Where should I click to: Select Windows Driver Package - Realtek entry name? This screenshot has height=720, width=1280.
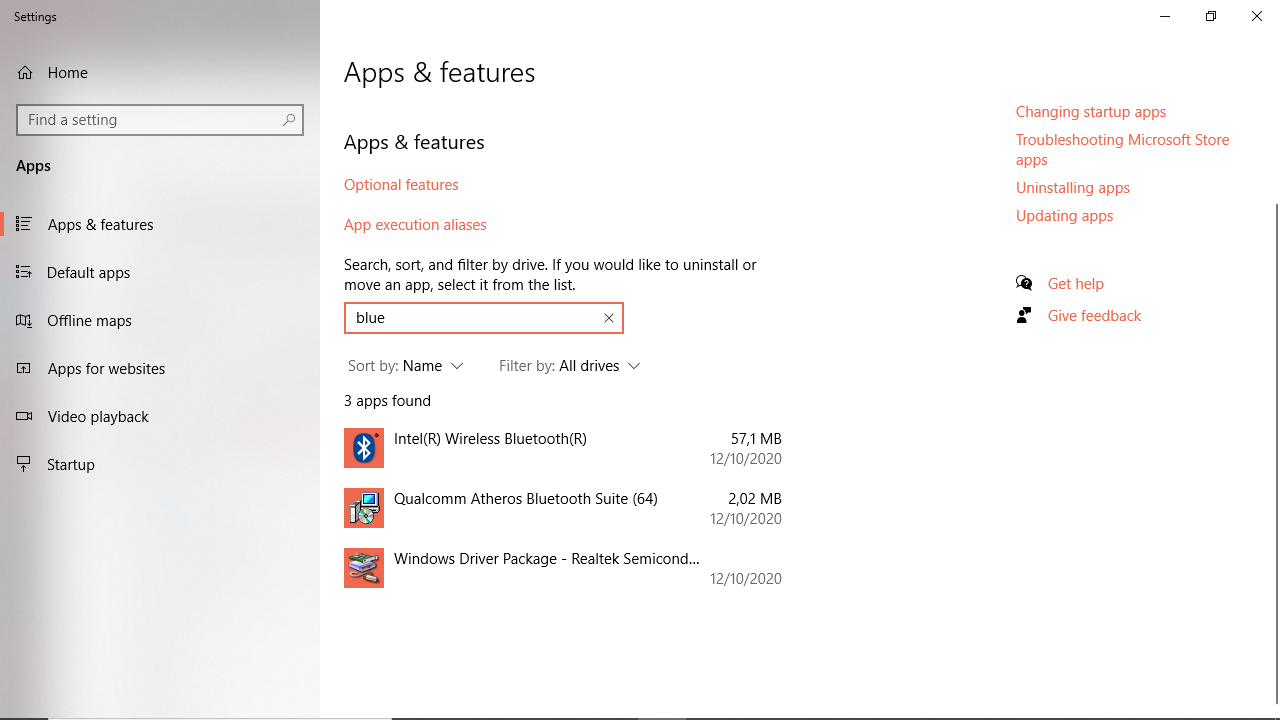[547, 558]
